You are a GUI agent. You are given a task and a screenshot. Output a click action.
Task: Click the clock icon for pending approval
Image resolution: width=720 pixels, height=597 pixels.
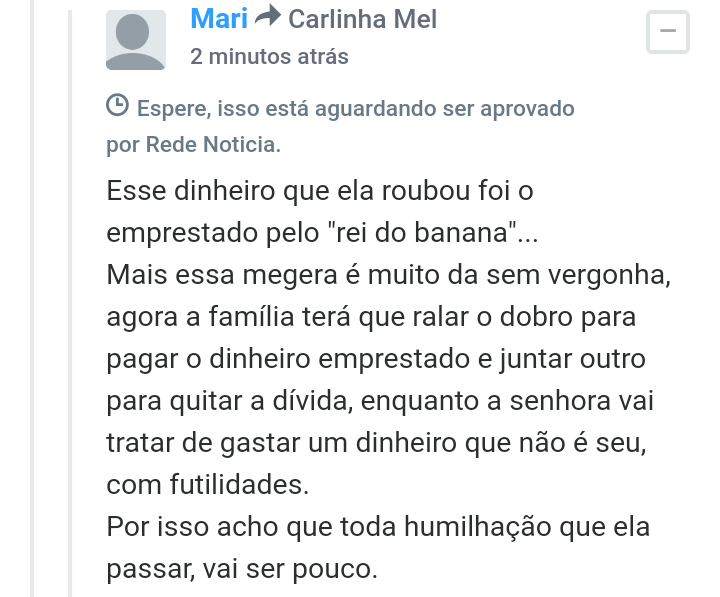click(x=117, y=105)
